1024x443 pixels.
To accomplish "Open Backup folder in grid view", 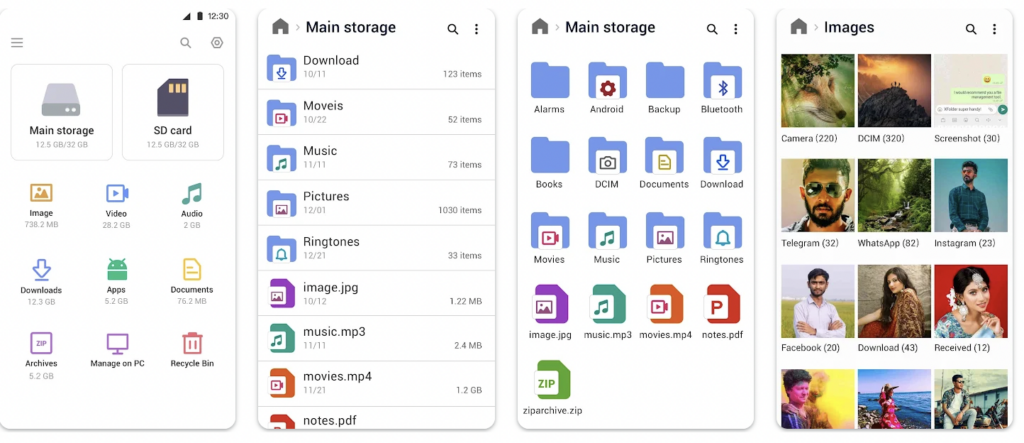I will point(664,88).
